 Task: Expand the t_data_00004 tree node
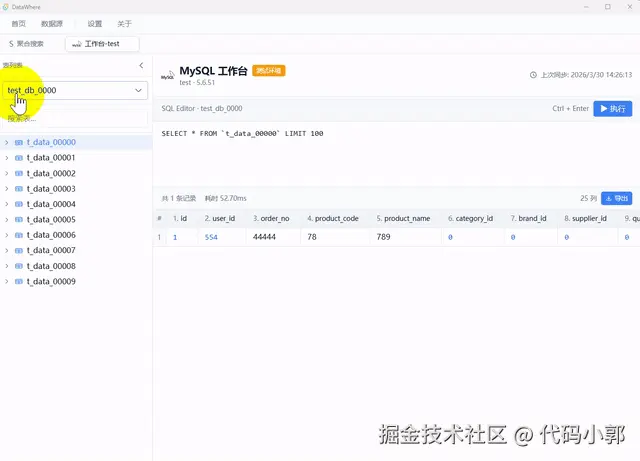click(7, 204)
